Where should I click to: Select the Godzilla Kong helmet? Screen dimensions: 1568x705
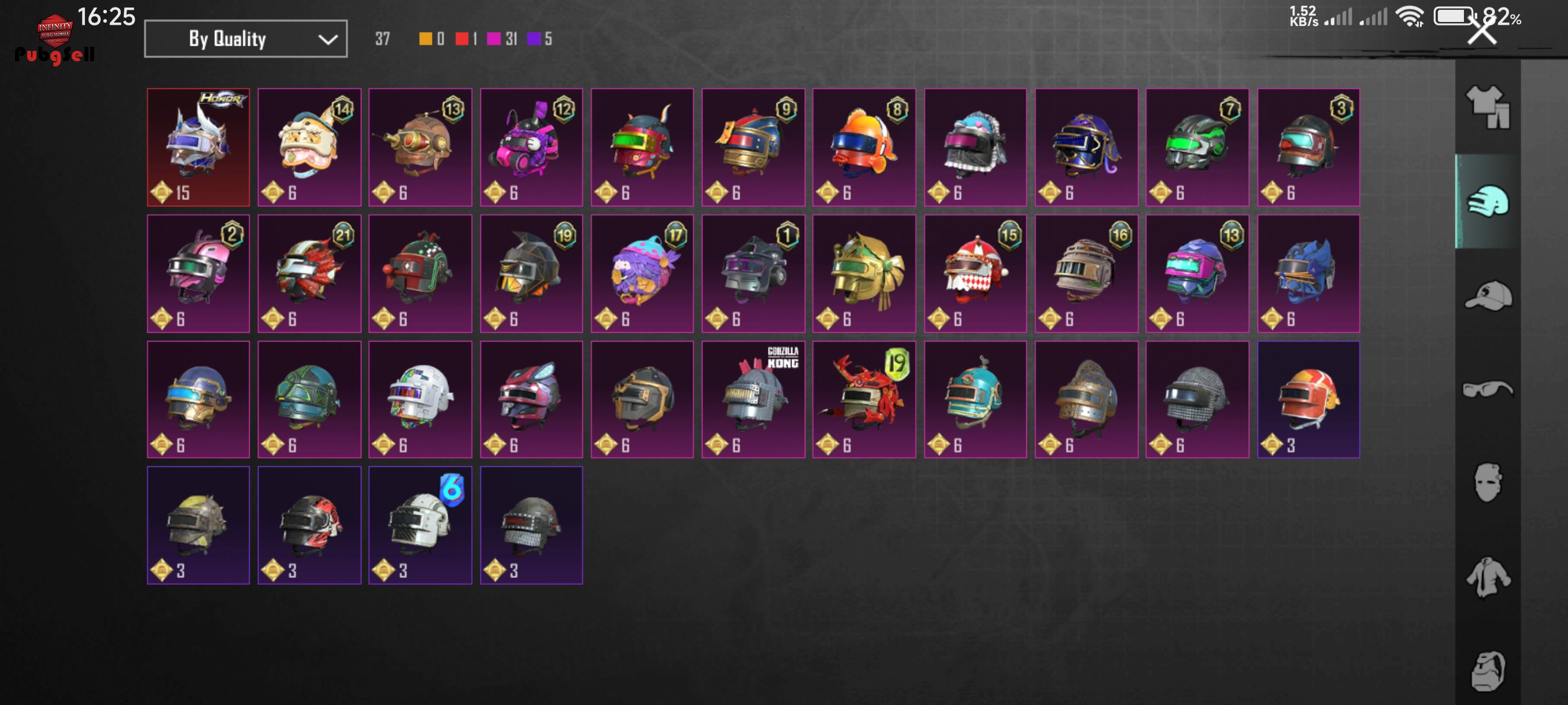(753, 399)
